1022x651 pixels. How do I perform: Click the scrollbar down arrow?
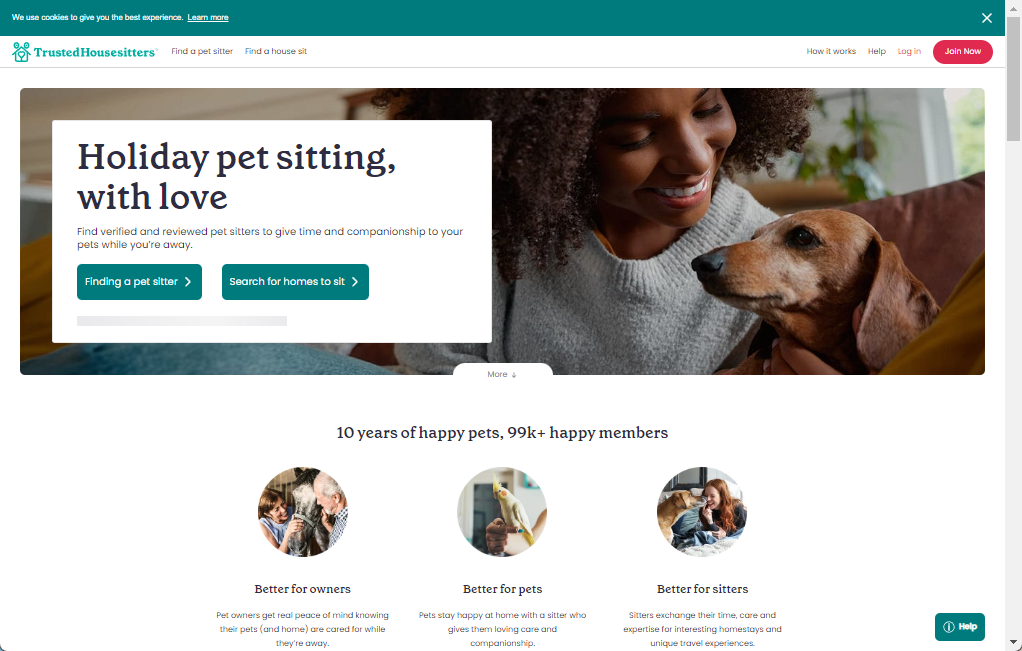click(1014, 643)
